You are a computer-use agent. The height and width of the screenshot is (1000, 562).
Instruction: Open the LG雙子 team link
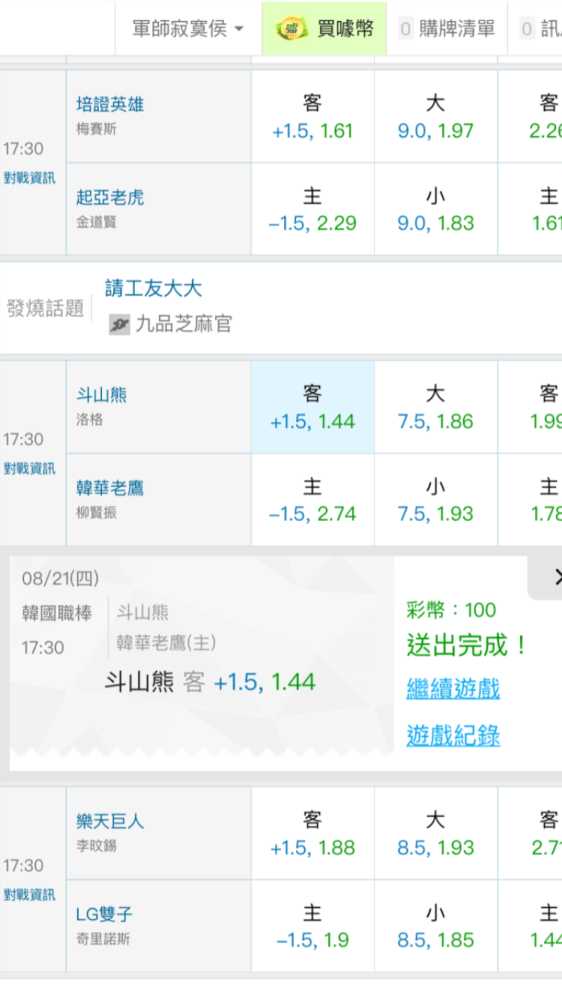tap(104, 914)
